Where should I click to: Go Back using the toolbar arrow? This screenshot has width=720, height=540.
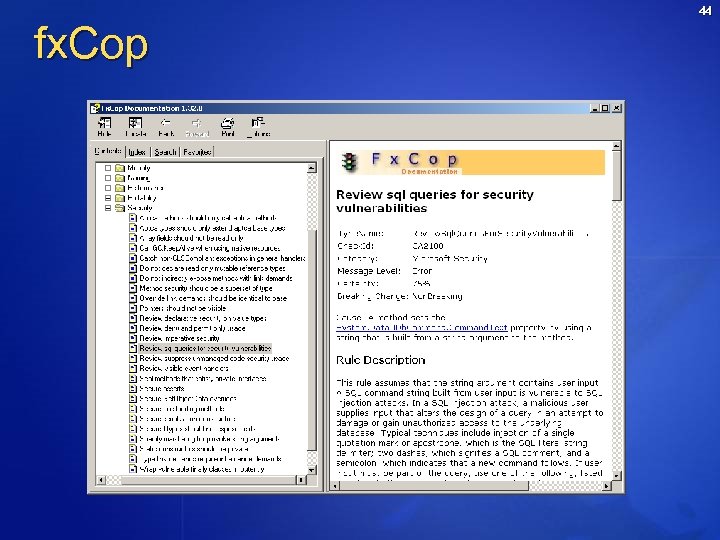click(x=166, y=127)
